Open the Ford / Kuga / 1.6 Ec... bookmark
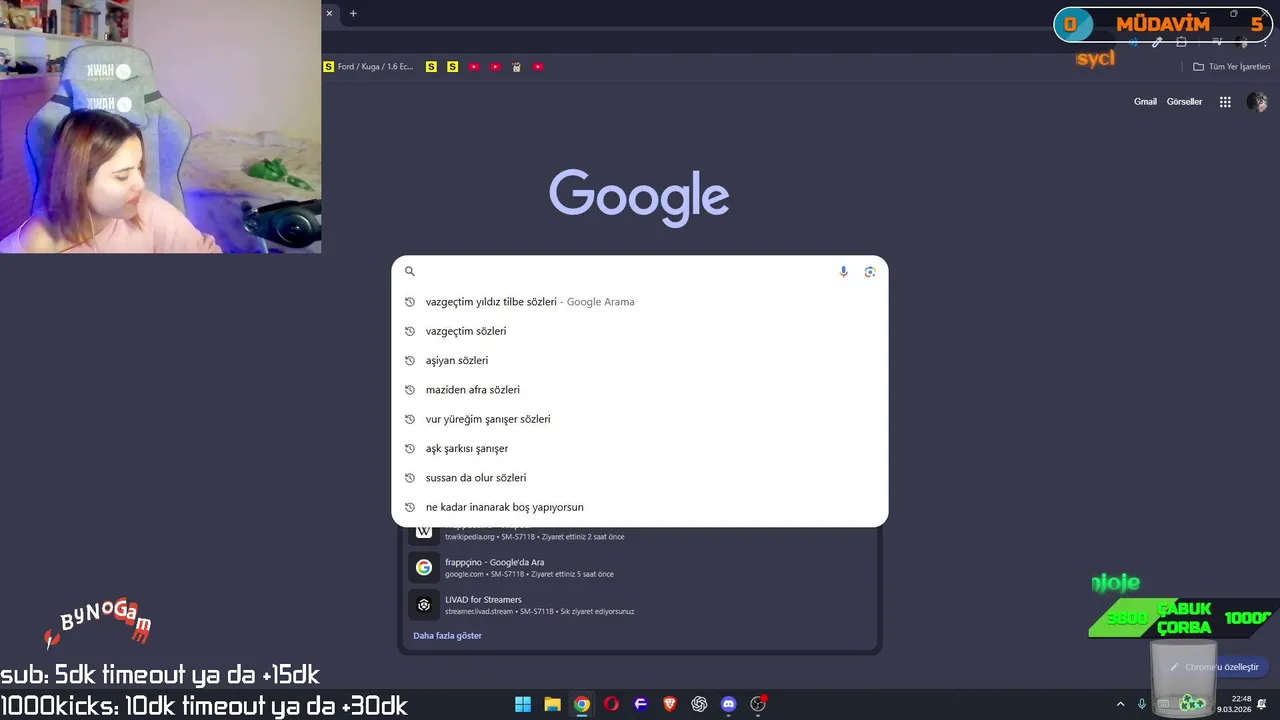 [368, 67]
